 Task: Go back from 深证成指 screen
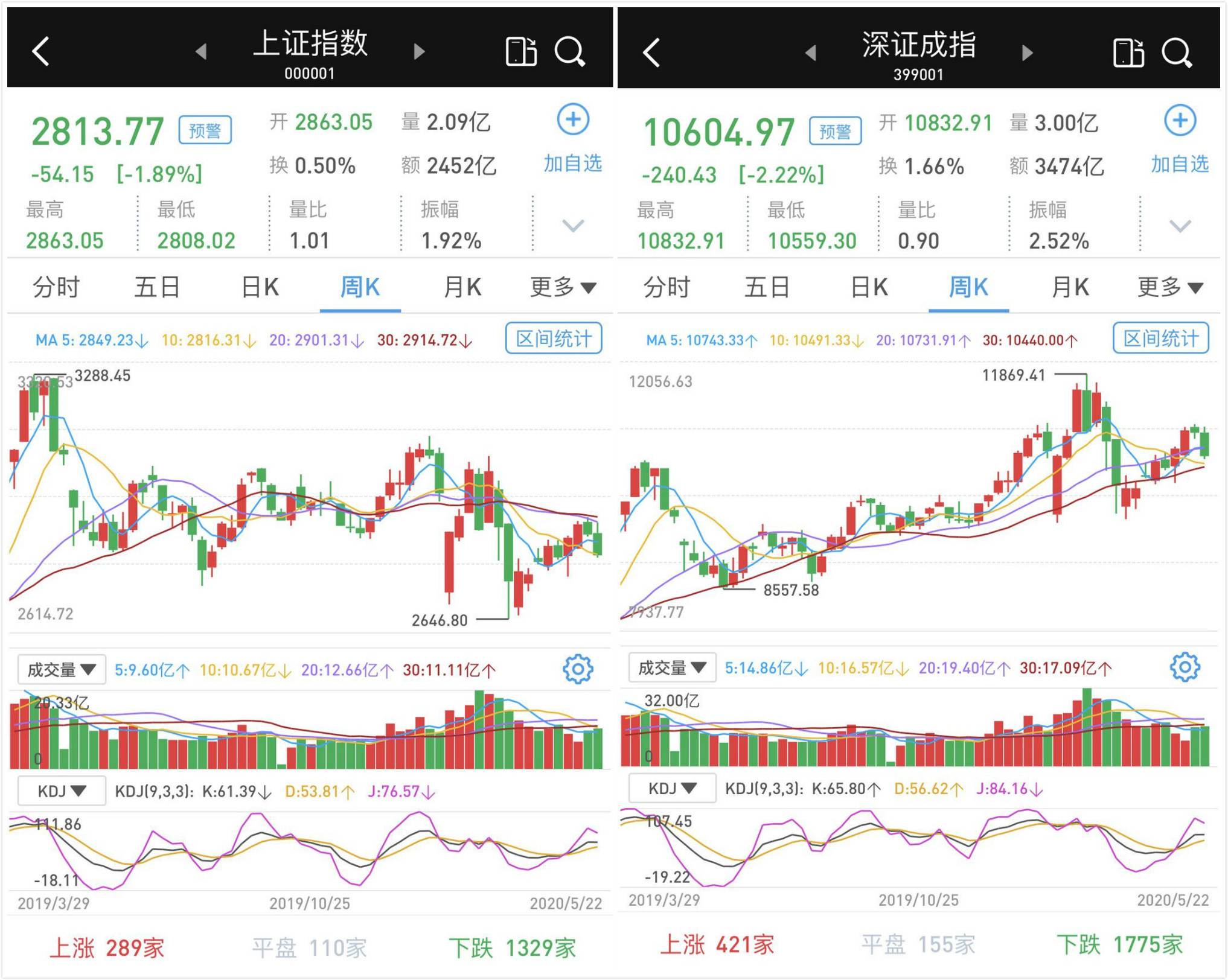(651, 52)
